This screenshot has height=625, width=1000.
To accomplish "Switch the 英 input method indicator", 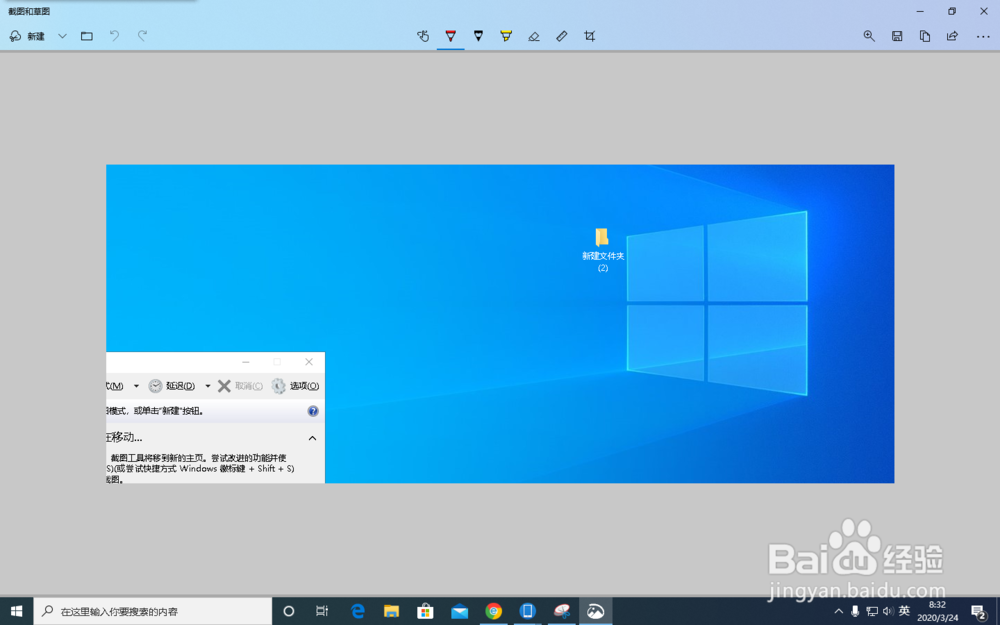I will [904, 611].
